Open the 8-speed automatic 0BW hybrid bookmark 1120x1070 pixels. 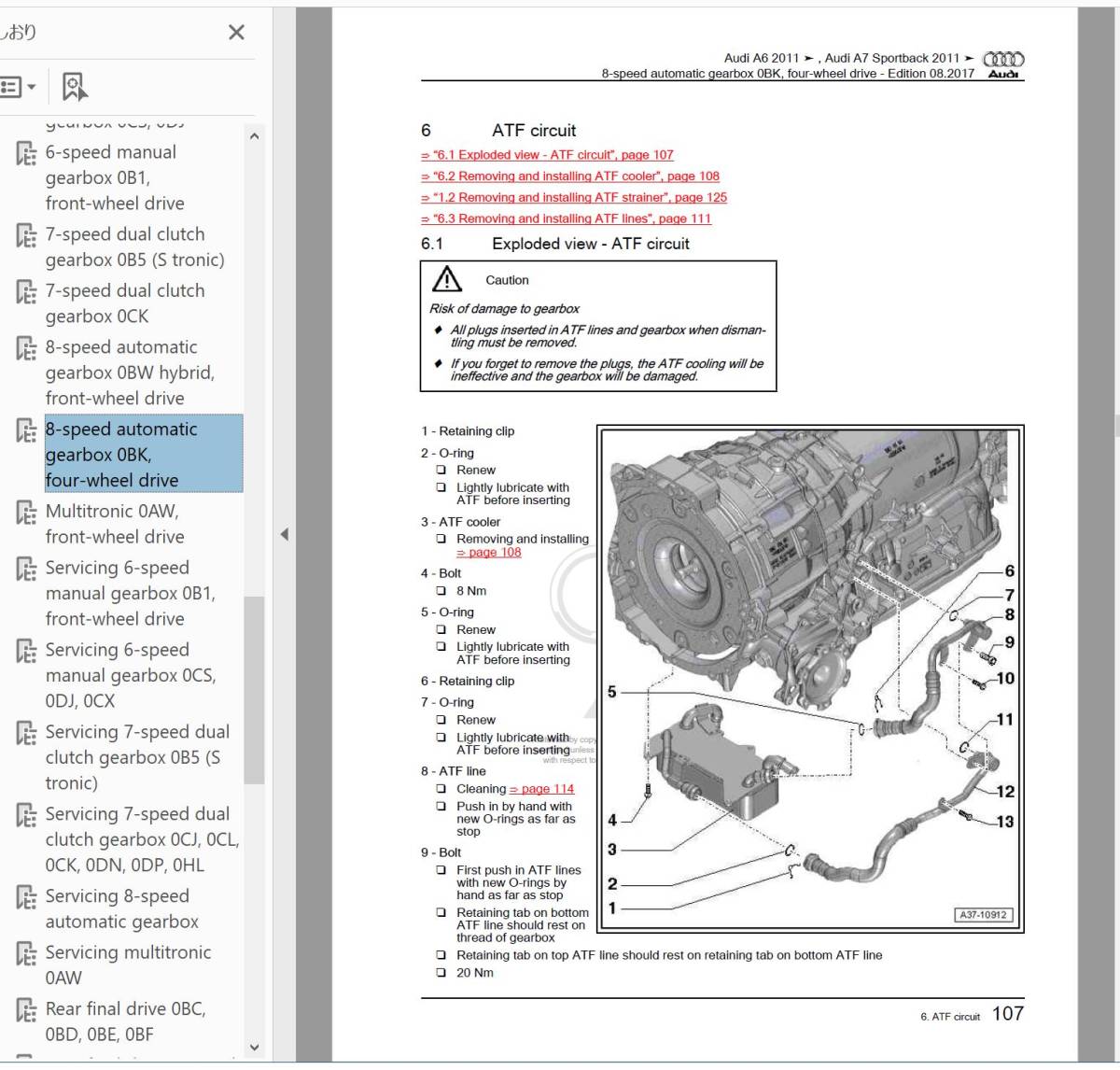[130, 373]
